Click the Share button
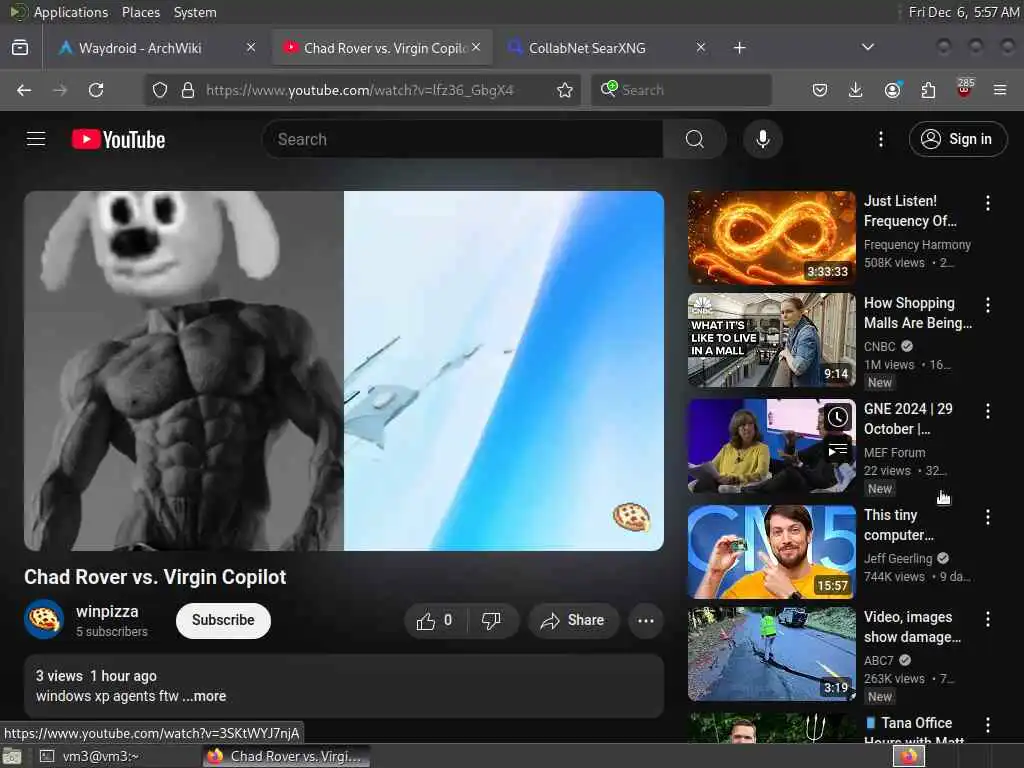The image size is (1024, 768). (572, 620)
